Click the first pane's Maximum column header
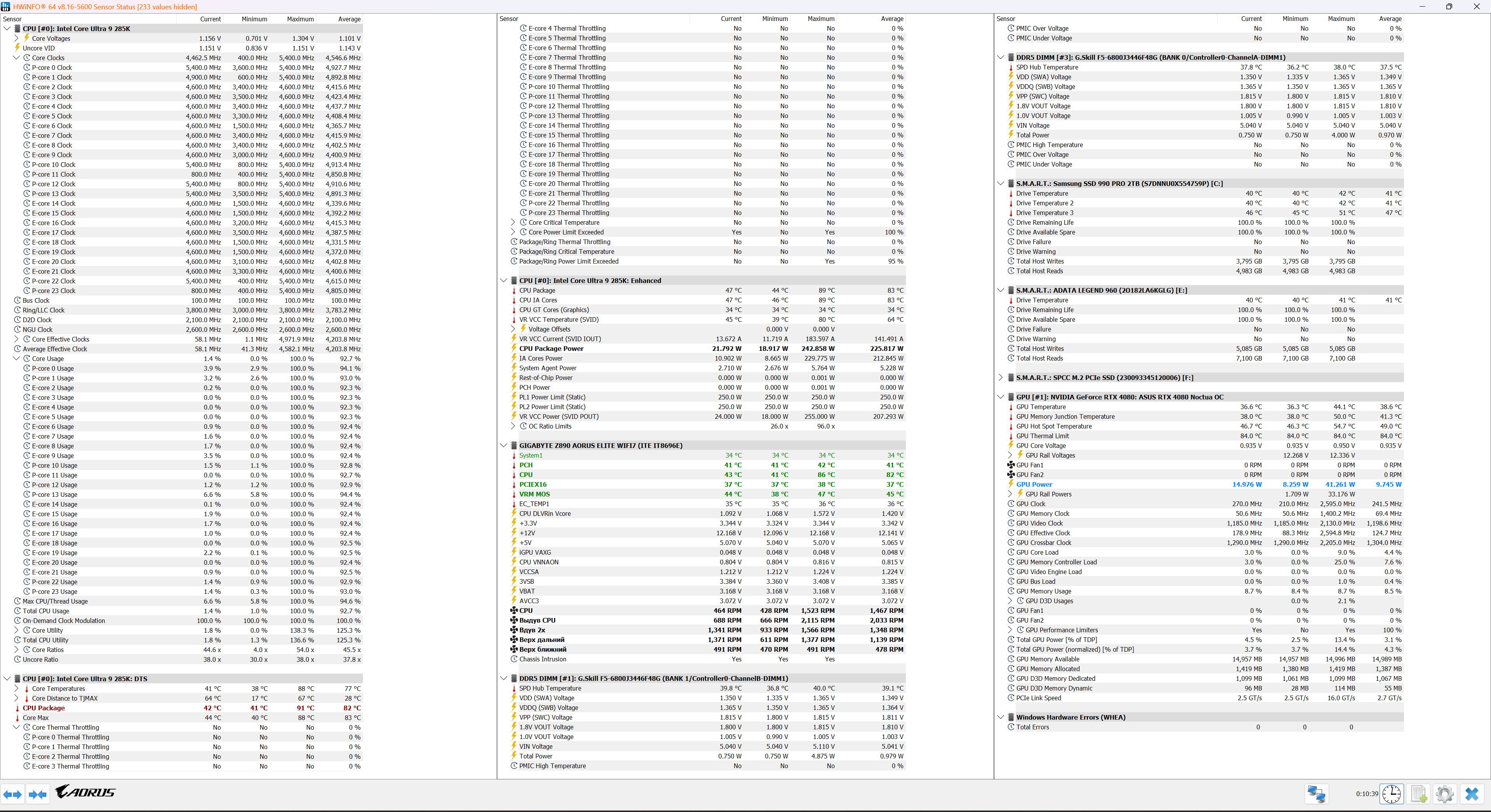 (x=300, y=19)
